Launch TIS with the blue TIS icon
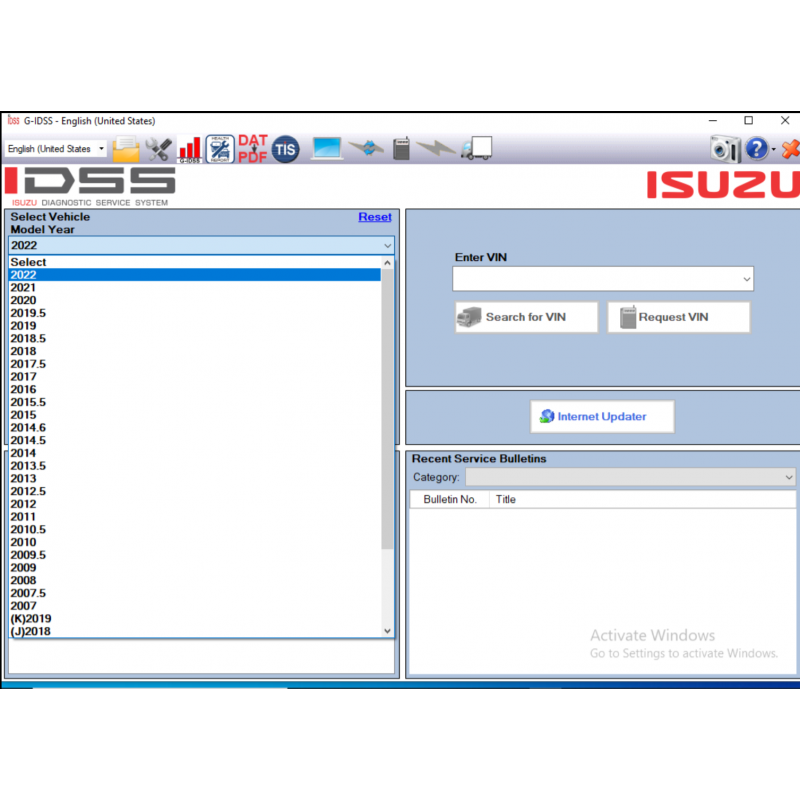The height and width of the screenshot is (800, 800). [285, 148]
